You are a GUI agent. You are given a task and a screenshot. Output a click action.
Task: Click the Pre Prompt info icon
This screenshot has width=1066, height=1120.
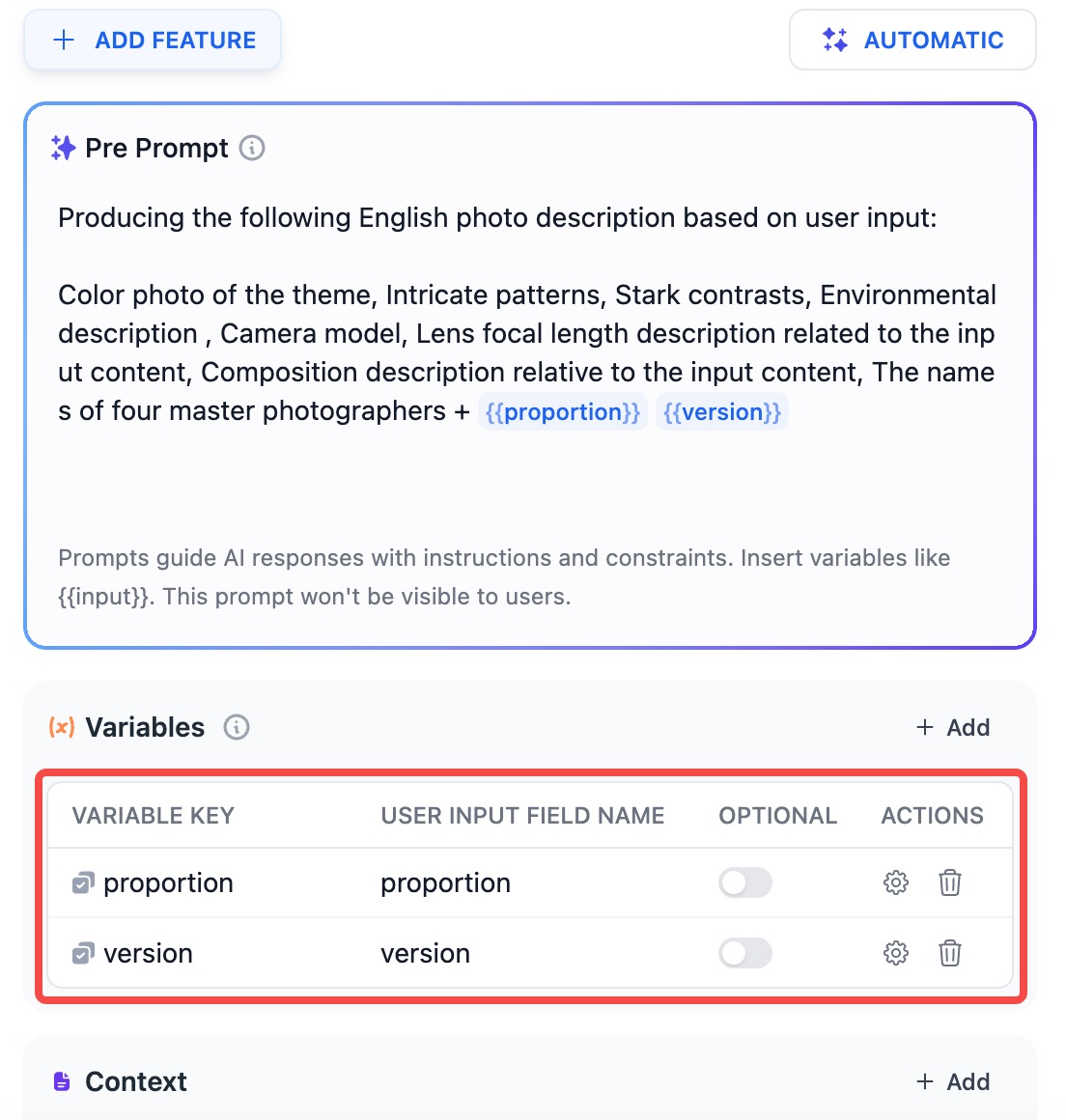252,149
